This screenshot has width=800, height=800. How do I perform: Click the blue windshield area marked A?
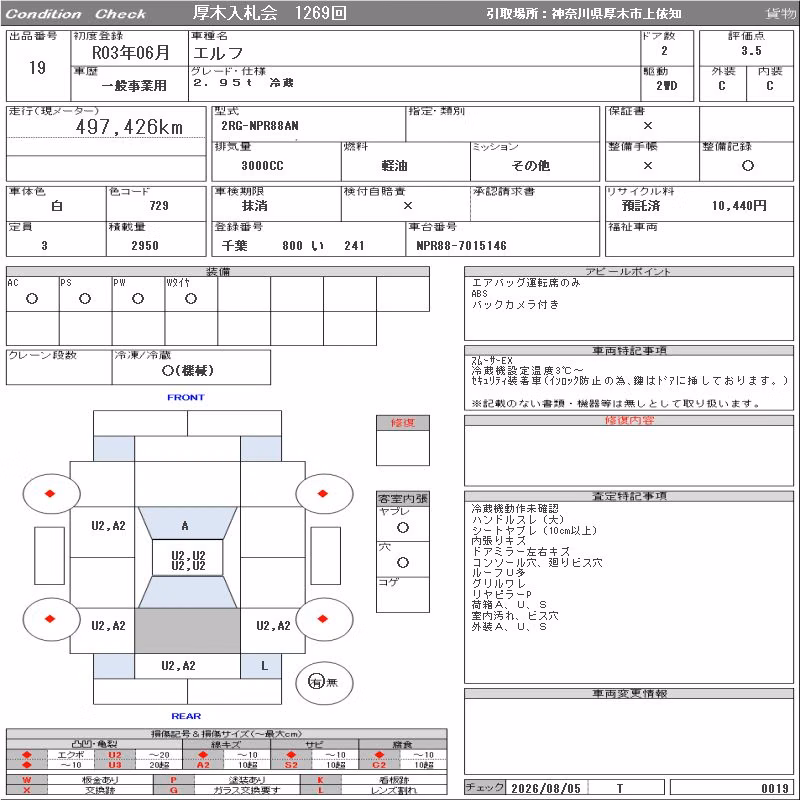coord(187,523)
